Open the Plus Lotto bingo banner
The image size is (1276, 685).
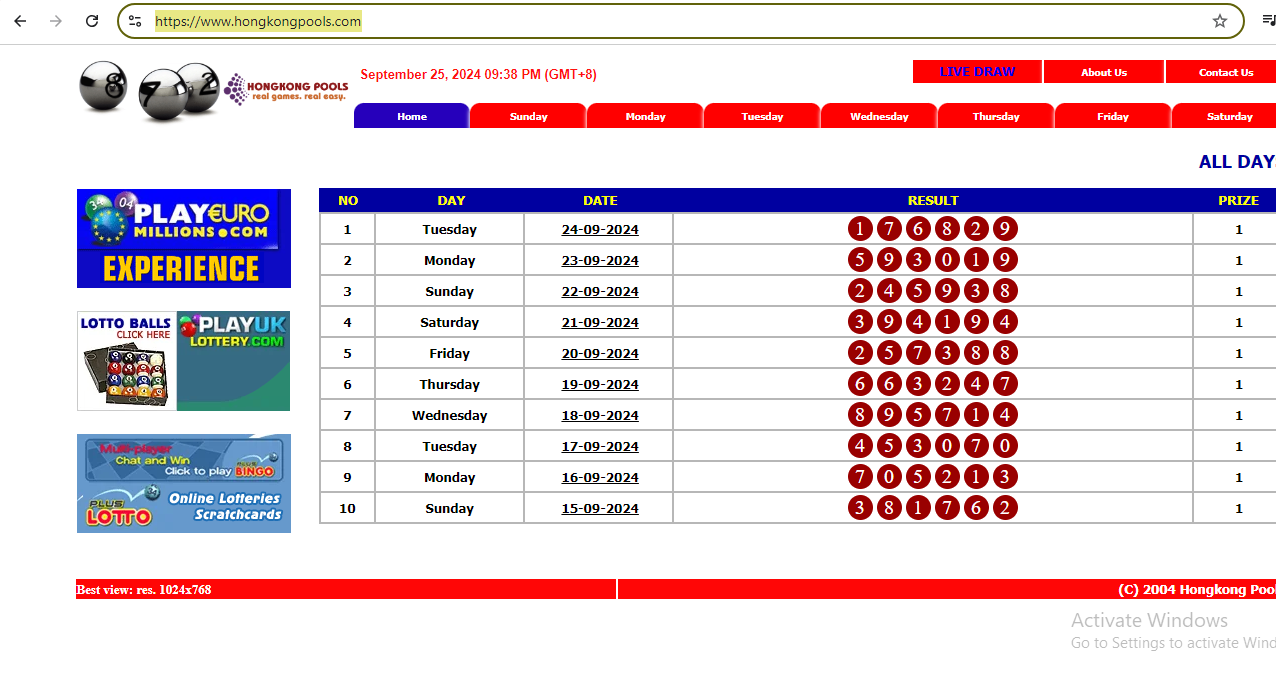pos(184,483)
